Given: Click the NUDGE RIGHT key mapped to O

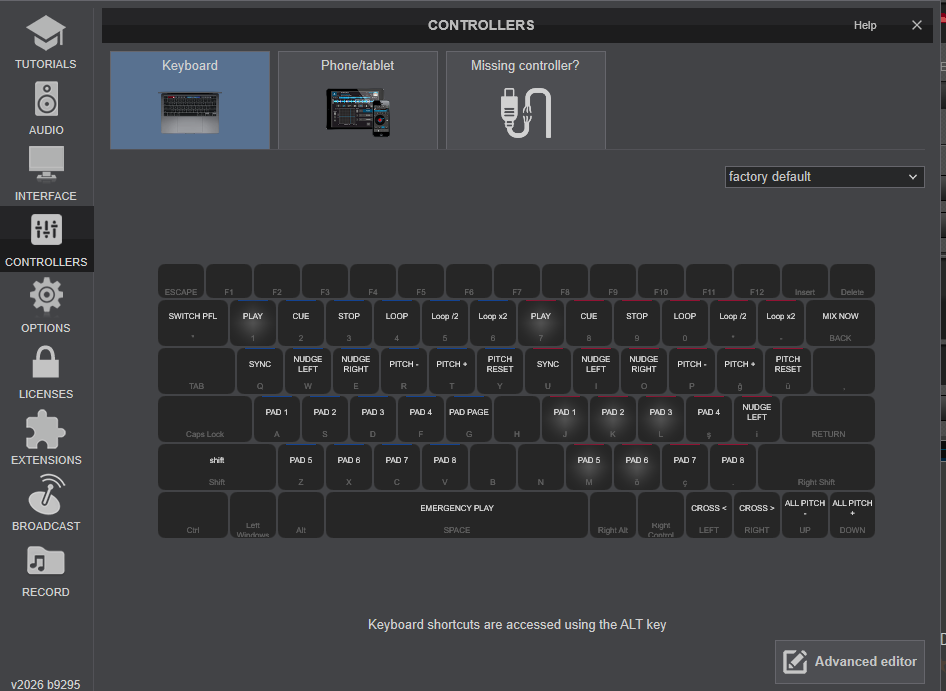Looking at the screenshot, I should point(644,371).
